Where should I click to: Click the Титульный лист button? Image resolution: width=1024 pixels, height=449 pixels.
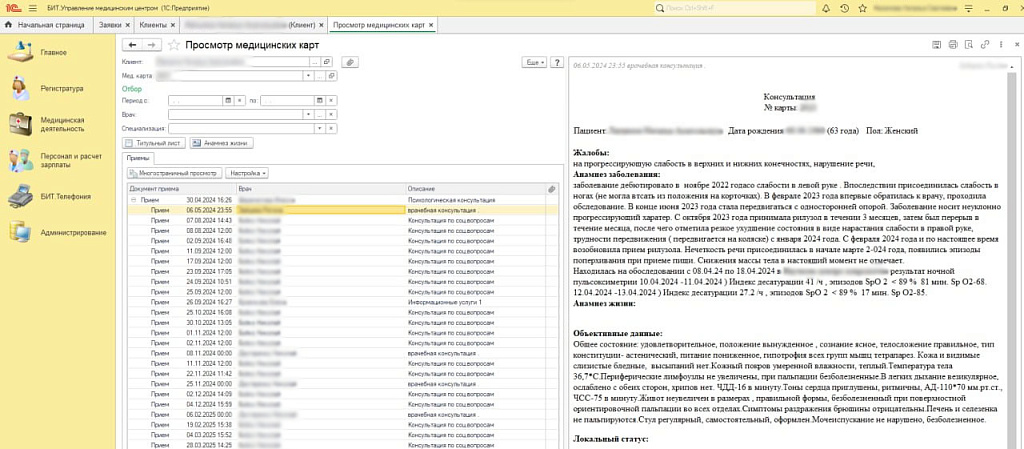[x=155, y=143]
